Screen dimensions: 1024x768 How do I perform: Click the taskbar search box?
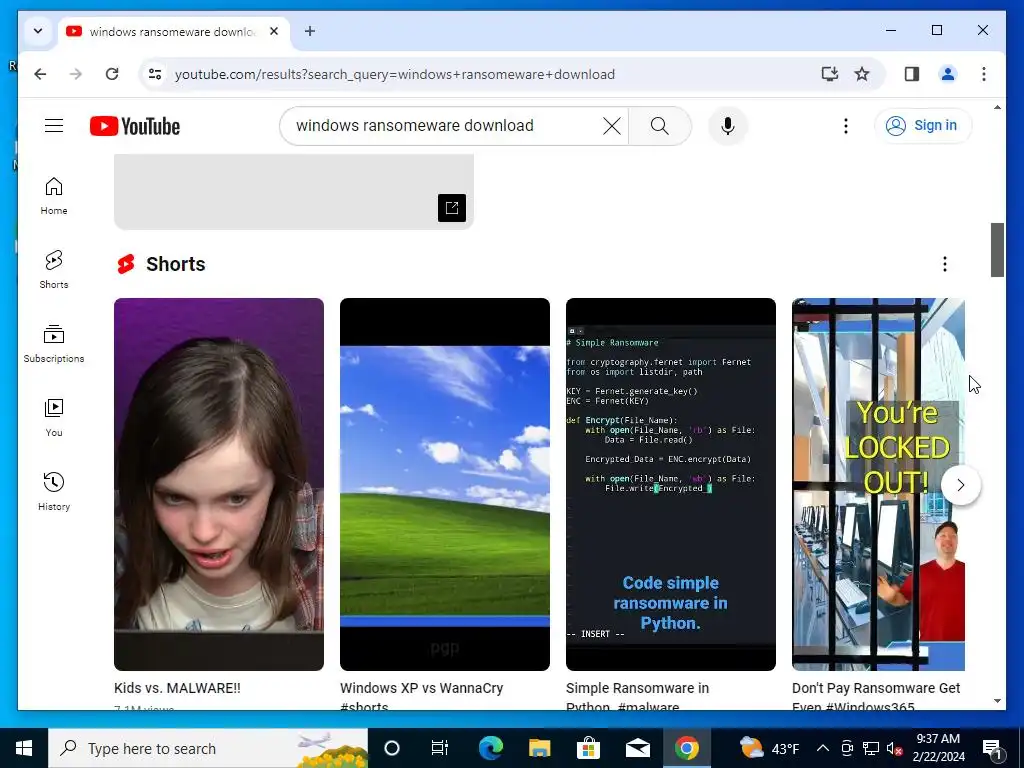(208, 748)
